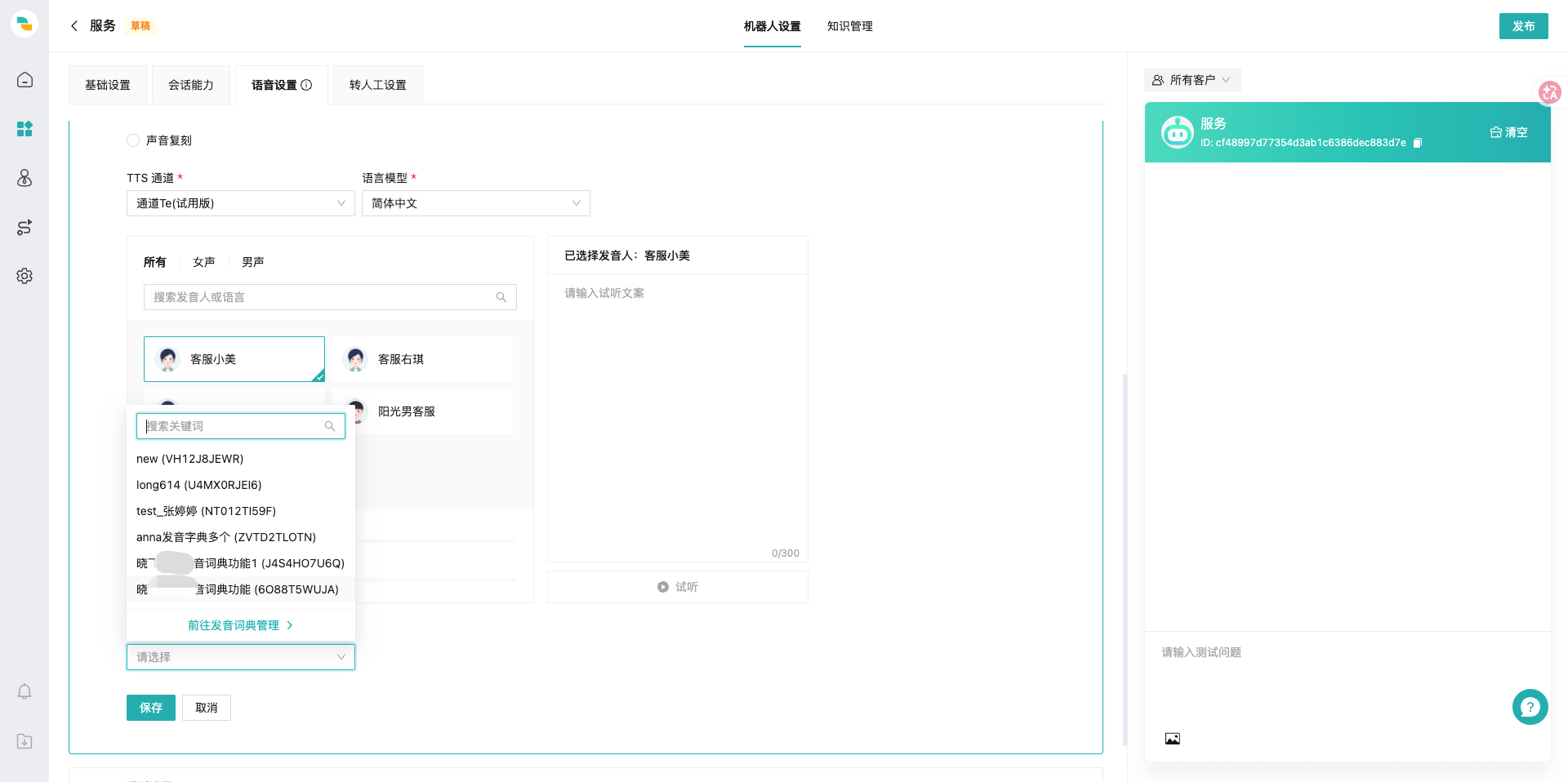Viewport: 1568px width, 782px height.
Task: Copy the robot ID with the copy icon
Action: click(x=1418, y=143)
